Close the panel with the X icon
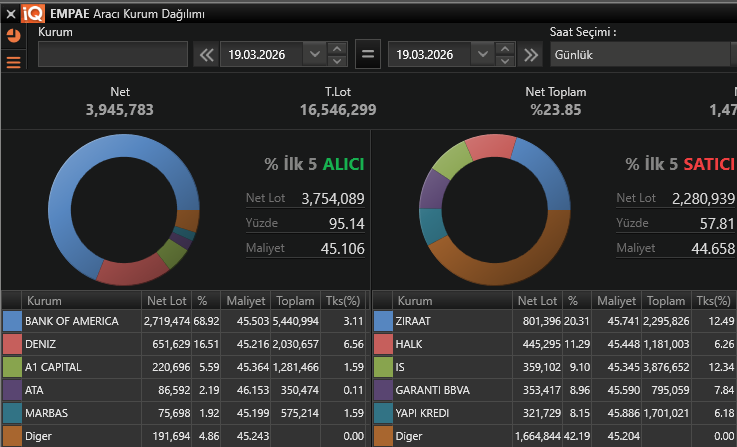The image size is (737, 447). pos(10,12)
